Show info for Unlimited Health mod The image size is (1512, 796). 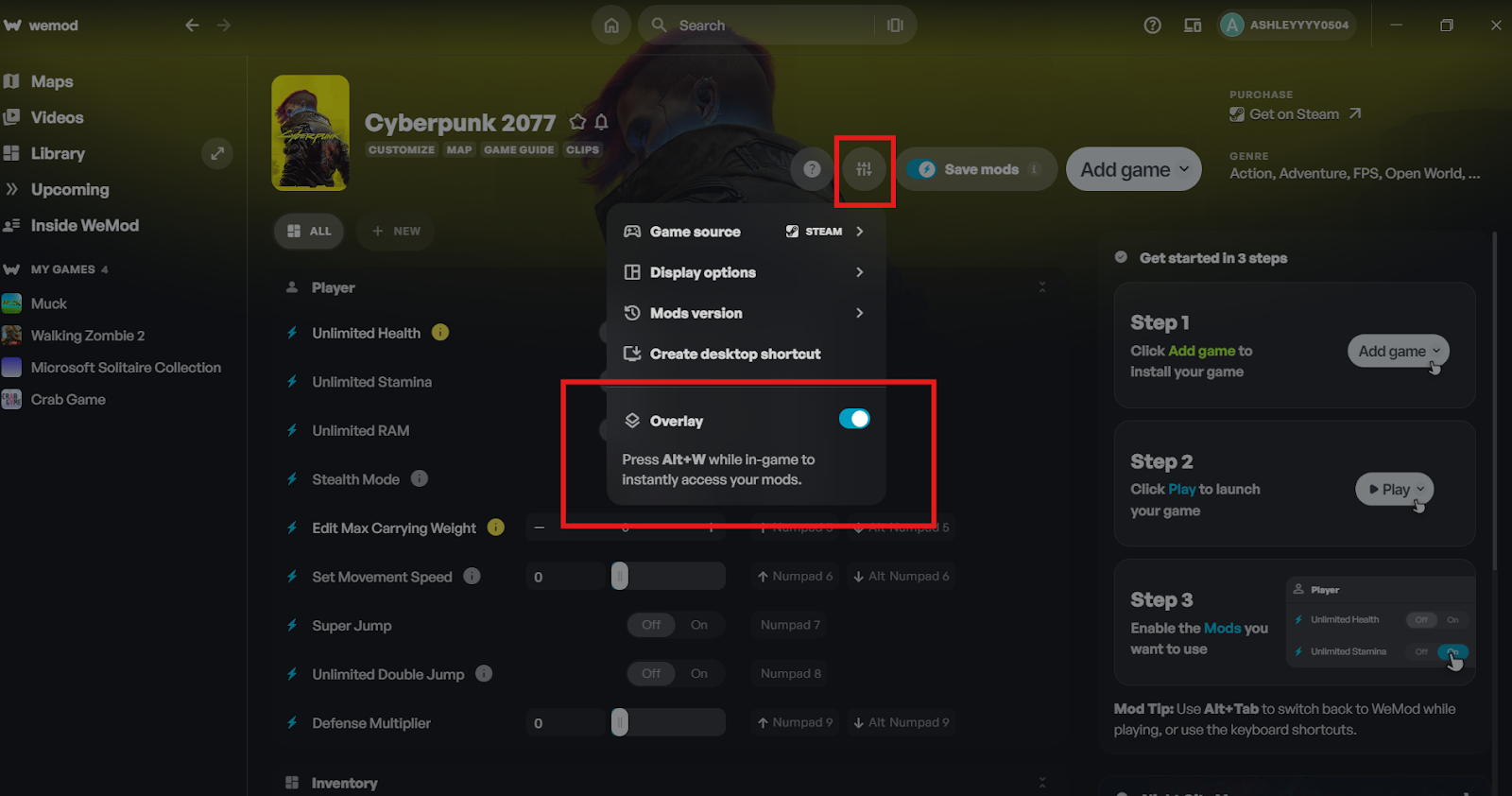[x=440, y=332]
